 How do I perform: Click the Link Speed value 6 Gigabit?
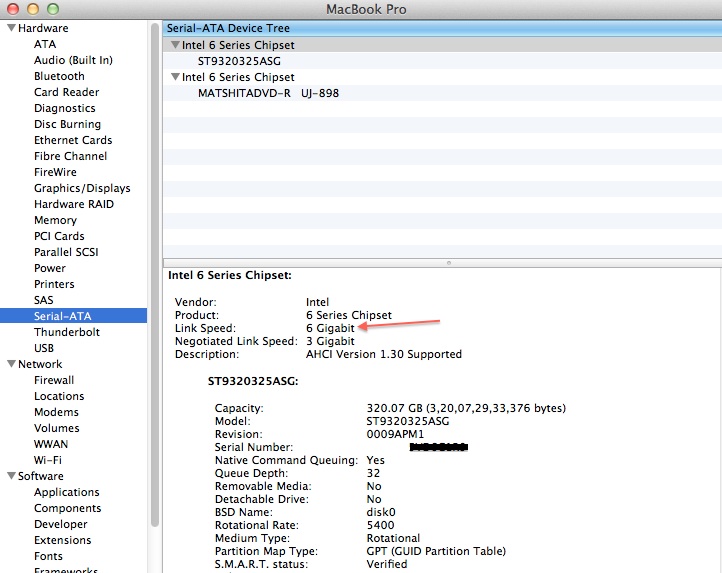point(331,328)
